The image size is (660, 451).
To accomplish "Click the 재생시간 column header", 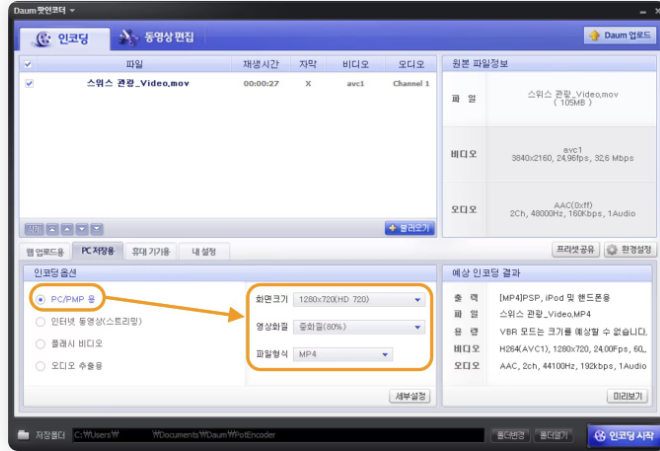I will click(x=261, y=64).
